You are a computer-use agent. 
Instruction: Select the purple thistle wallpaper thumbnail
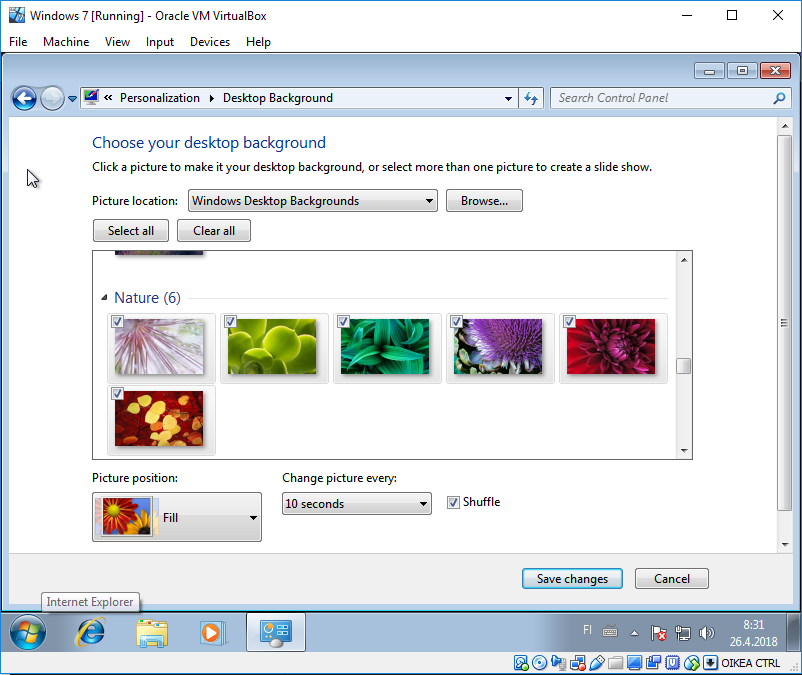(x=498, y=347)
